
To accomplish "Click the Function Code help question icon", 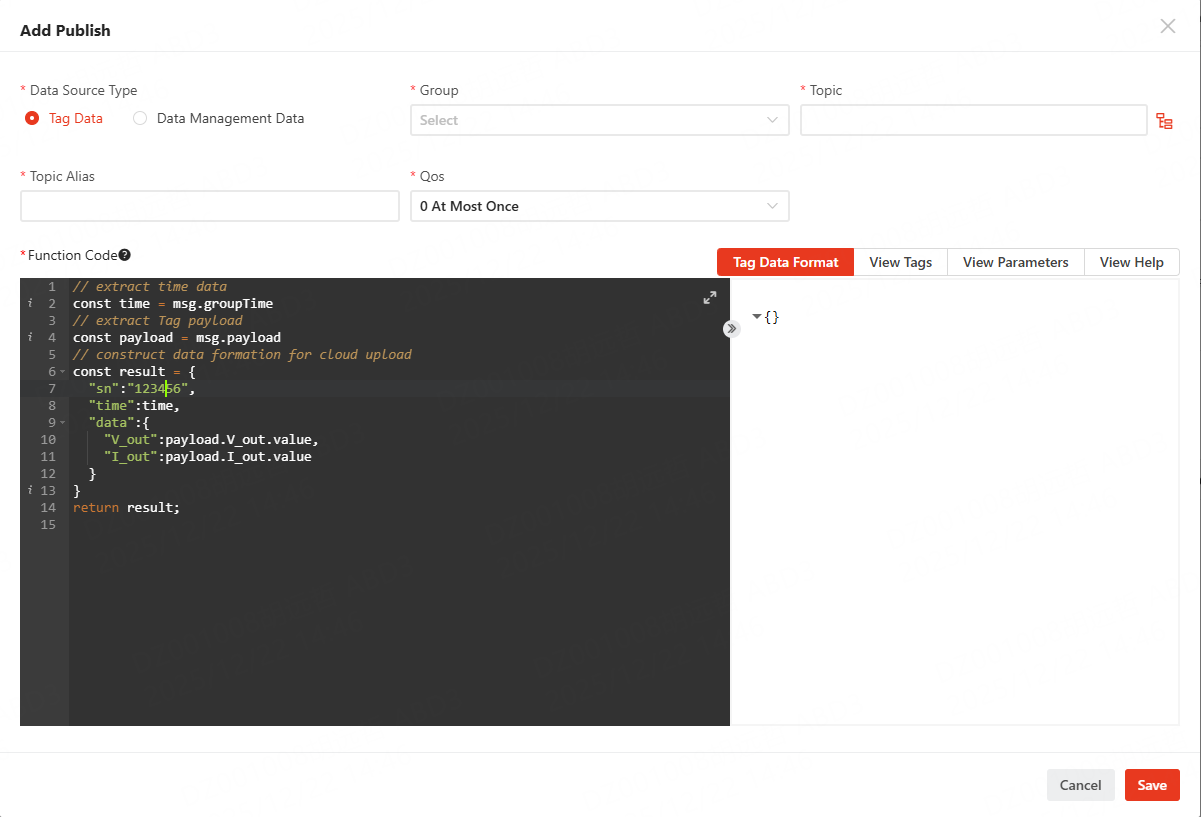I will [125, 255].
